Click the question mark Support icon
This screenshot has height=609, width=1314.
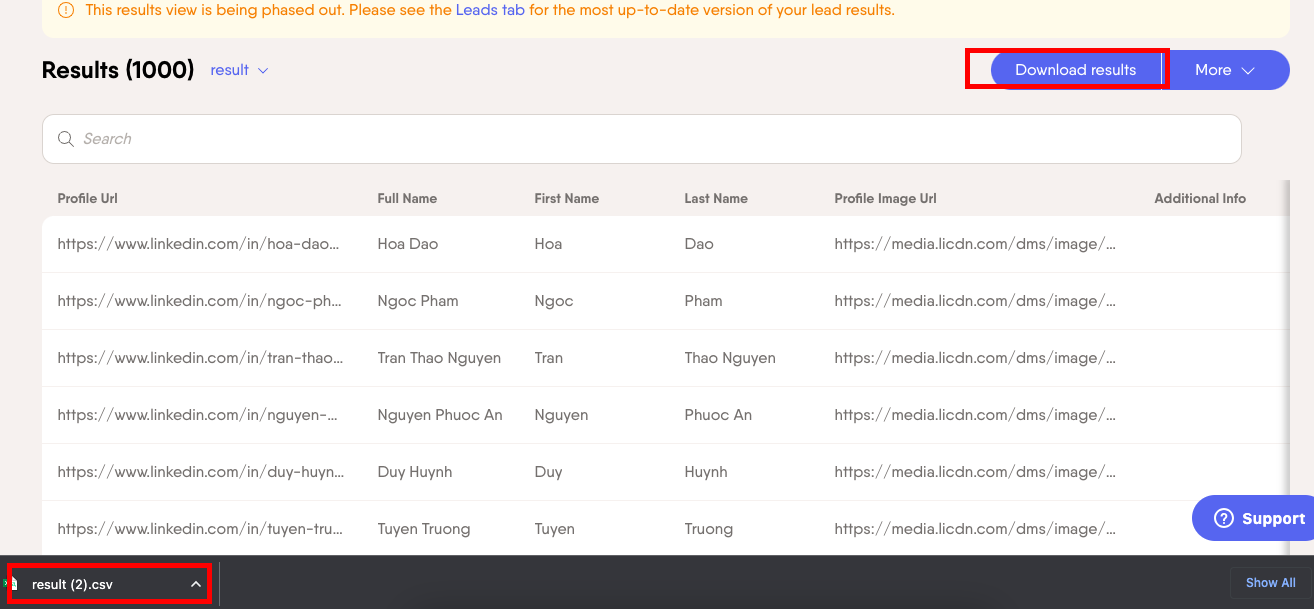(1223, 518)
